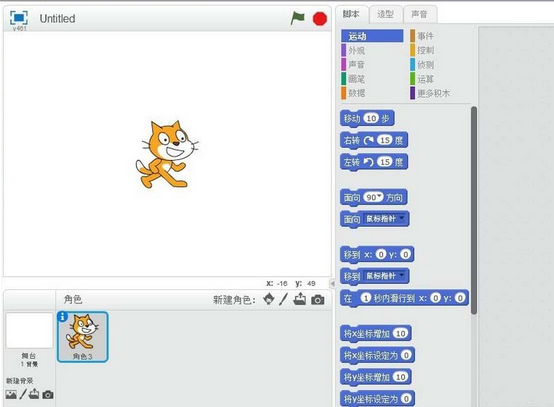Image resolution: width=554 pixels, height=407 pixels.
Task: Click the red stop sign button
Action: point(320,18)
